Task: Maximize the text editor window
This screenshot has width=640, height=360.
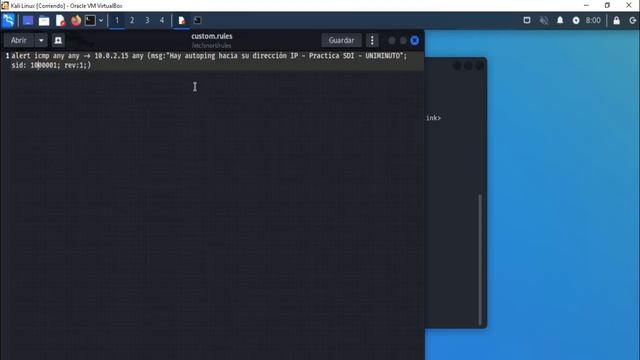Action: [403, 40]
